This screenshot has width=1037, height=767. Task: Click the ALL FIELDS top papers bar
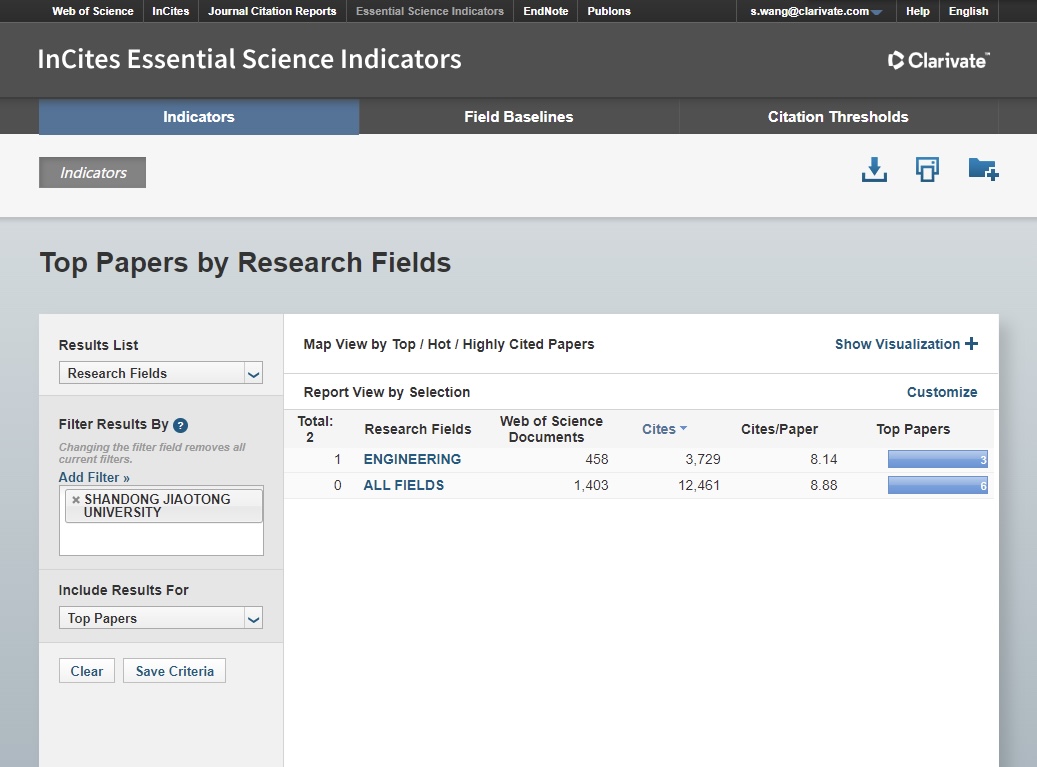(937, 486)
